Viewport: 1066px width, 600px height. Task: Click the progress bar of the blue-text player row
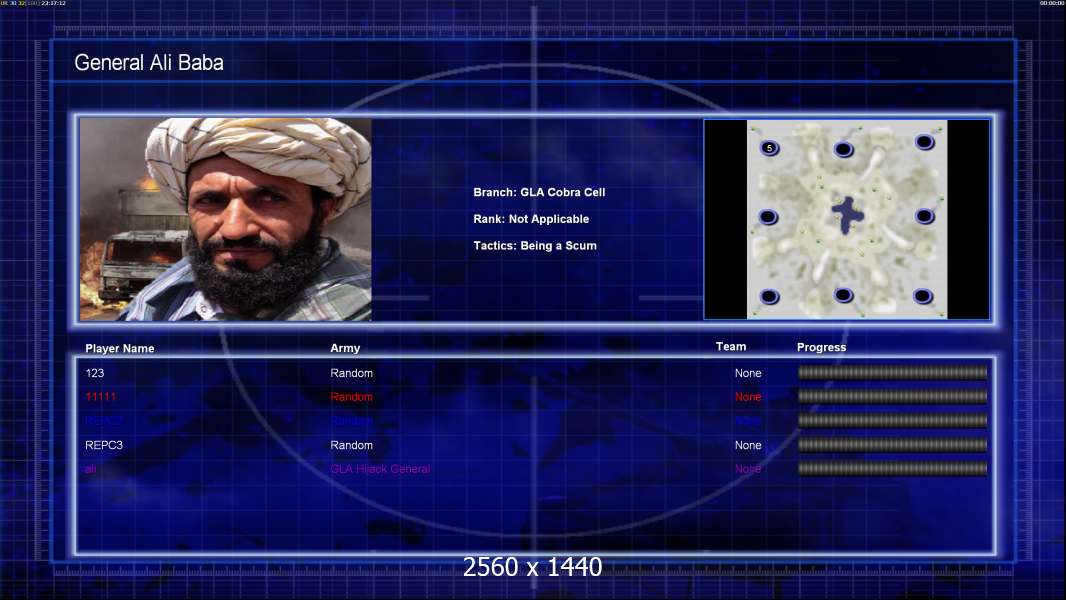click(x=893, y=421)
